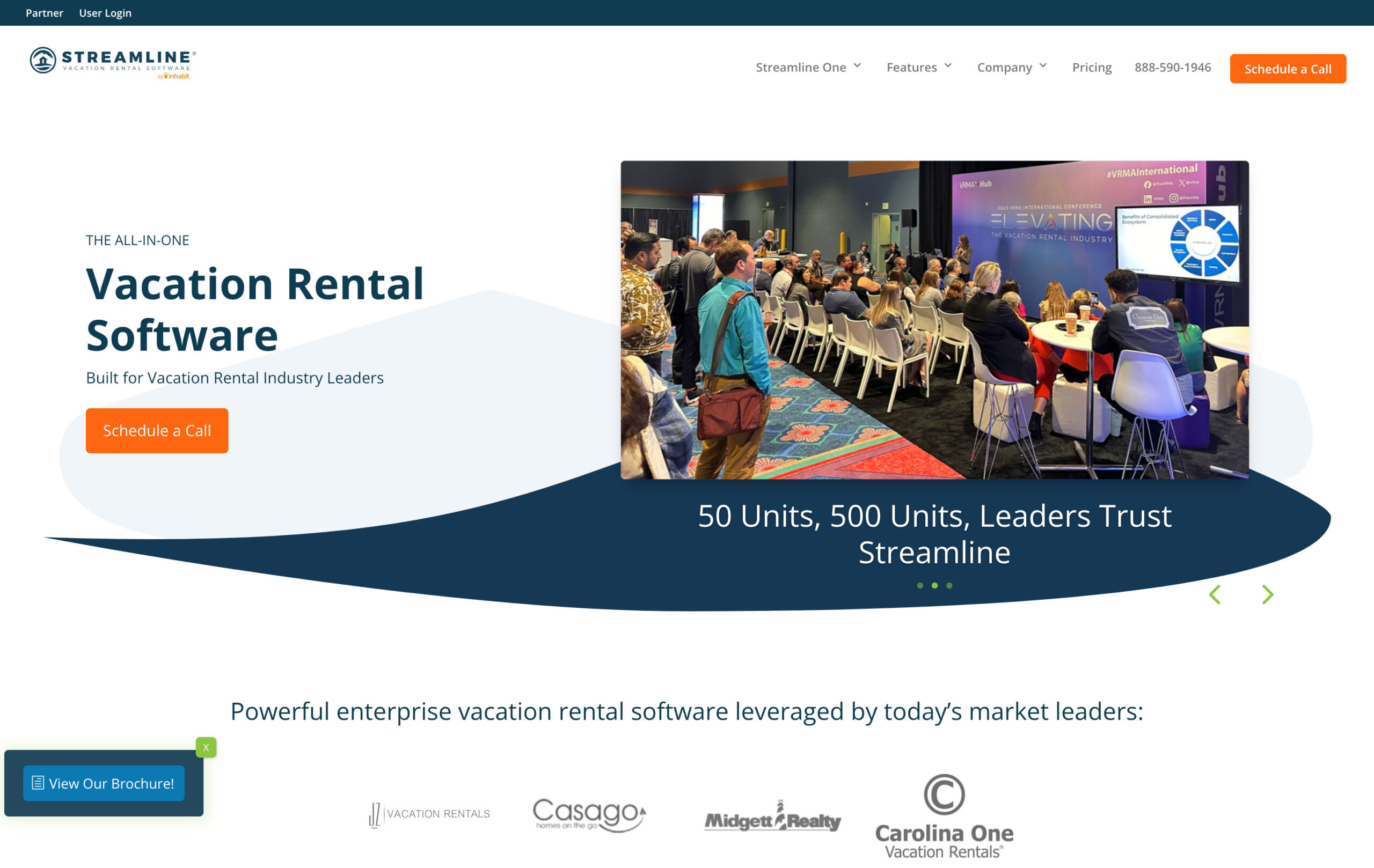This screenshot has width=1374, height=868.
Task: Open the Pricing page
Action: 1092,67
